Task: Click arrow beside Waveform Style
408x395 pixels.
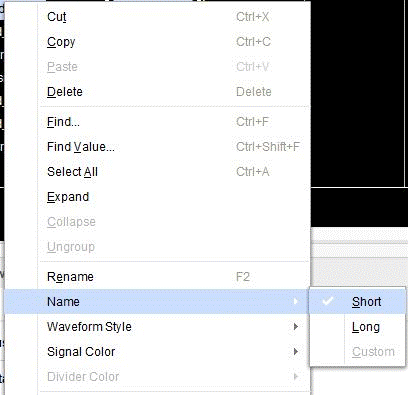Action: point(296,327)
